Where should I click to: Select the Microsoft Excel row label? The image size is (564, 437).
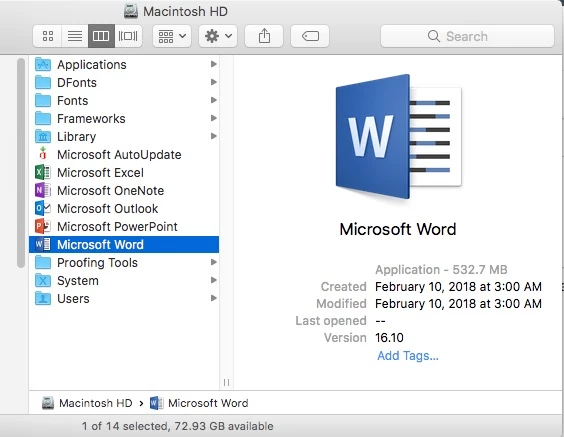100,173
